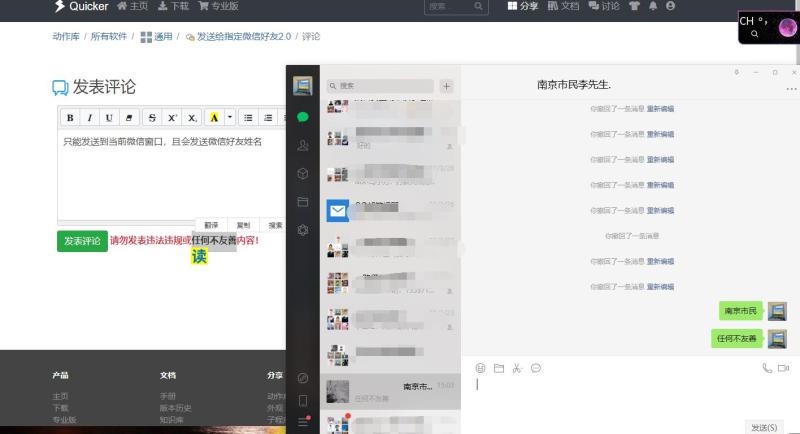Apply superscript in the comment editor
Viewport: 800px width, 434px height.
(172, 118)
